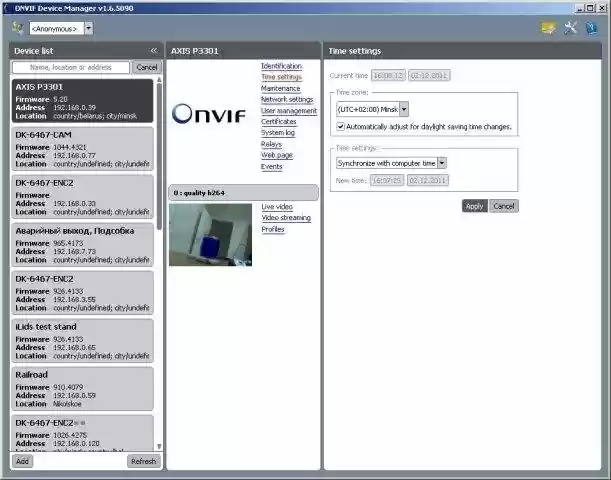Click Cancel in the Time settings panel
The image size is (611, 480).
click(x=504, y=206)
